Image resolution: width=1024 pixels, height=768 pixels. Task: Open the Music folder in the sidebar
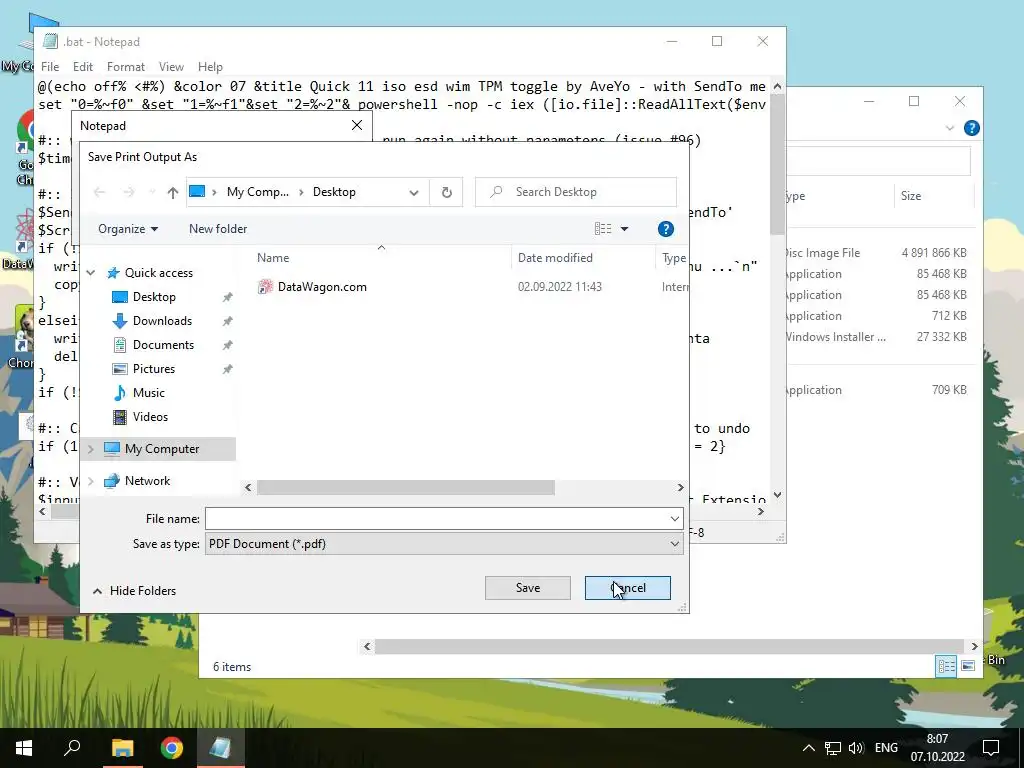pyautogui.click(x=148, y=392)
